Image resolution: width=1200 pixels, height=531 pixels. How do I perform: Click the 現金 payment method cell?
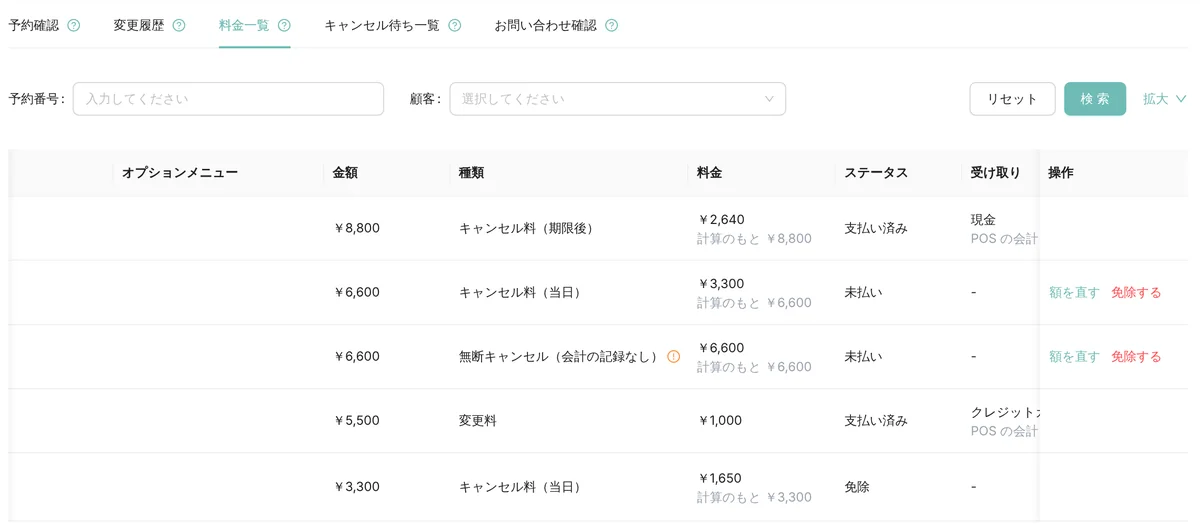[983, 220]
